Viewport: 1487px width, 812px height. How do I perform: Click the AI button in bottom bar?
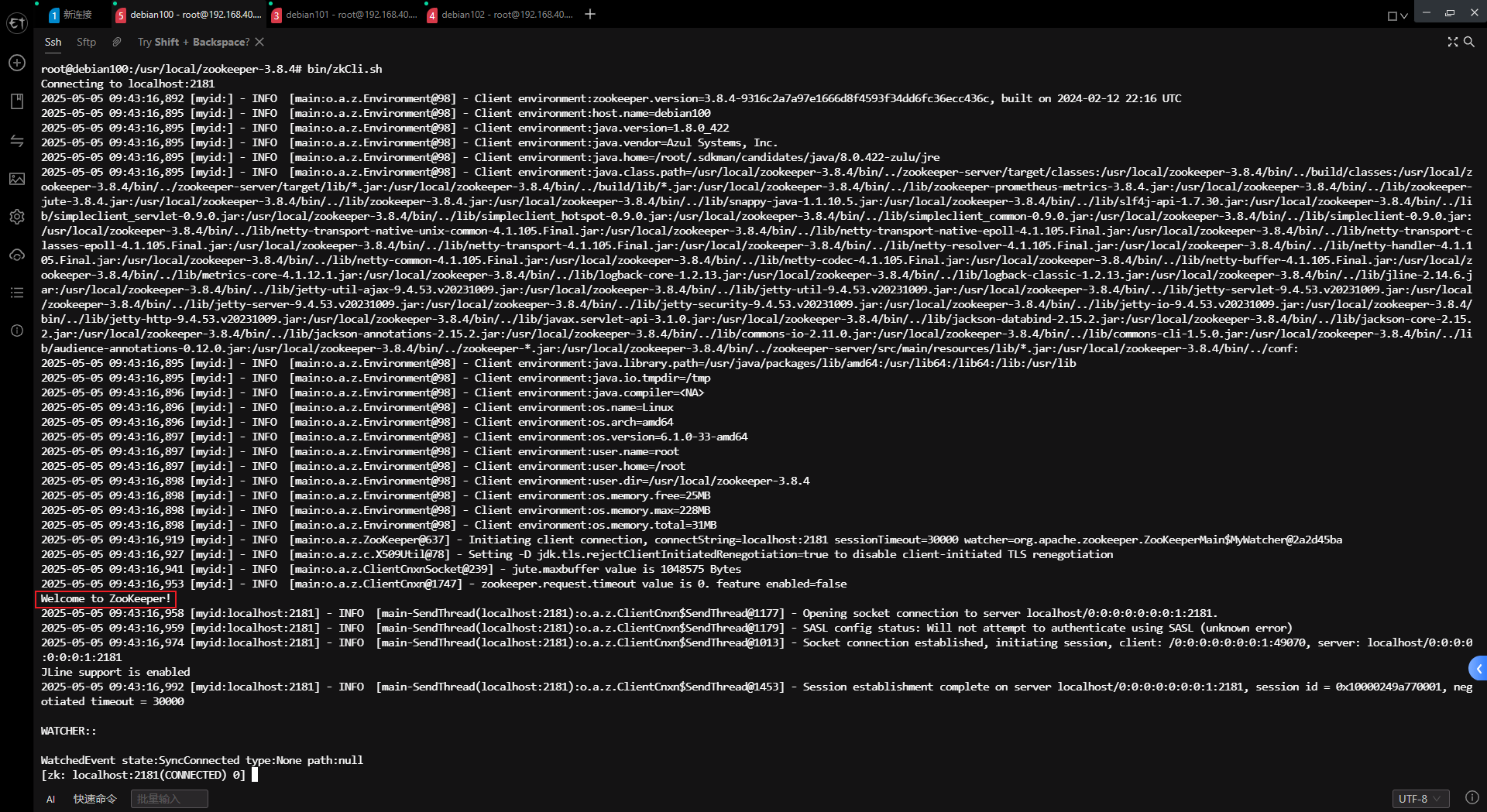click(51, 799)
